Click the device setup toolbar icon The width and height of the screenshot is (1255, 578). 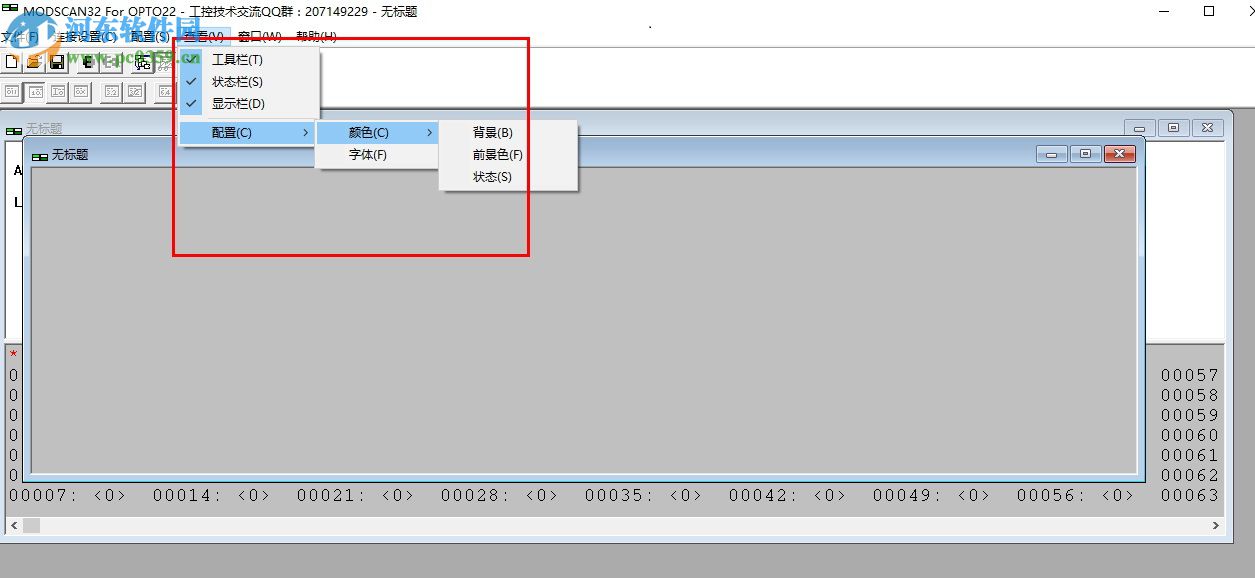[143, 62]
